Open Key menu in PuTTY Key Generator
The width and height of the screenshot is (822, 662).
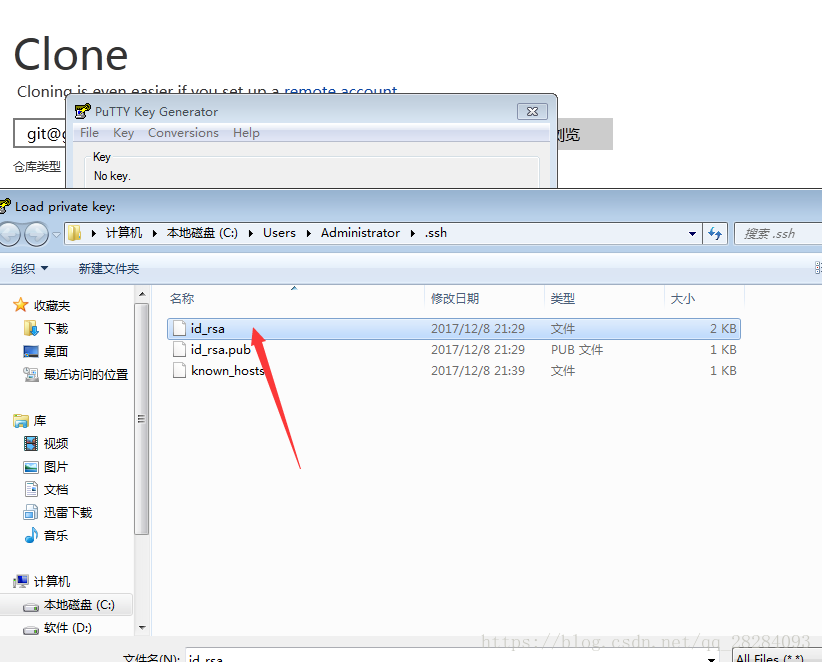[x=123, y=133]
